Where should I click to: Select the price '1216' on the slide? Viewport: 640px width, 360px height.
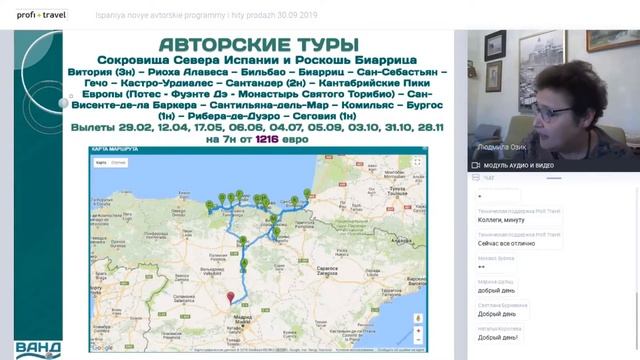point(267,139)
